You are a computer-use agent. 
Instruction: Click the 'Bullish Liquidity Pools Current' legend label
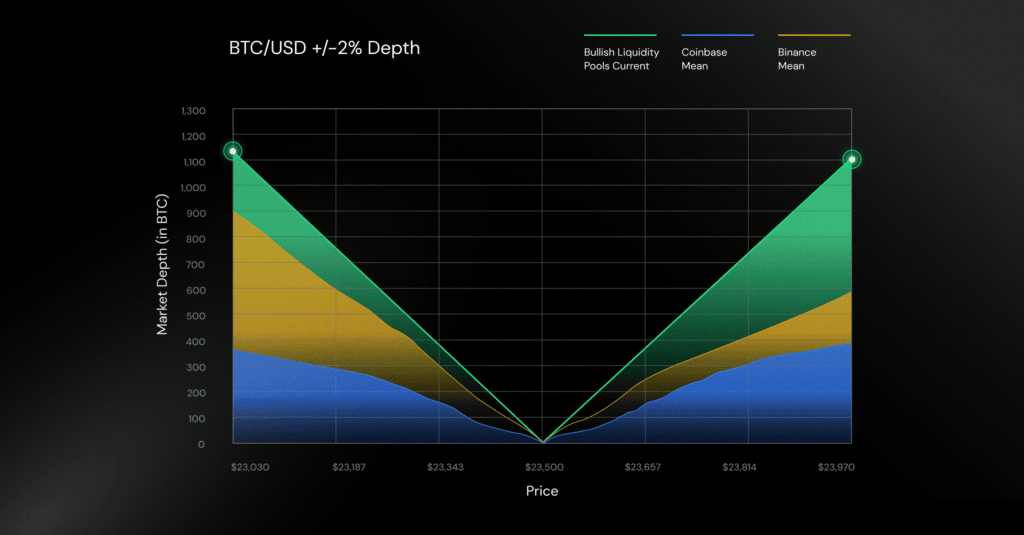[621, 59]
